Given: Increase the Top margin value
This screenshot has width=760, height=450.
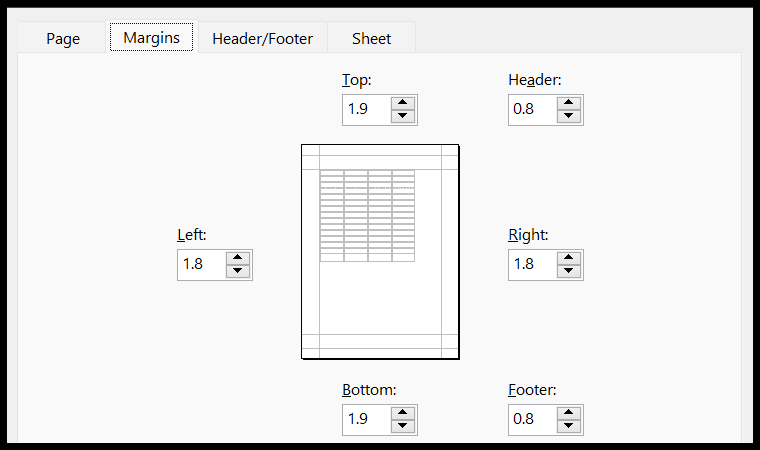Looking at the screenshot, I should point(402,103).
